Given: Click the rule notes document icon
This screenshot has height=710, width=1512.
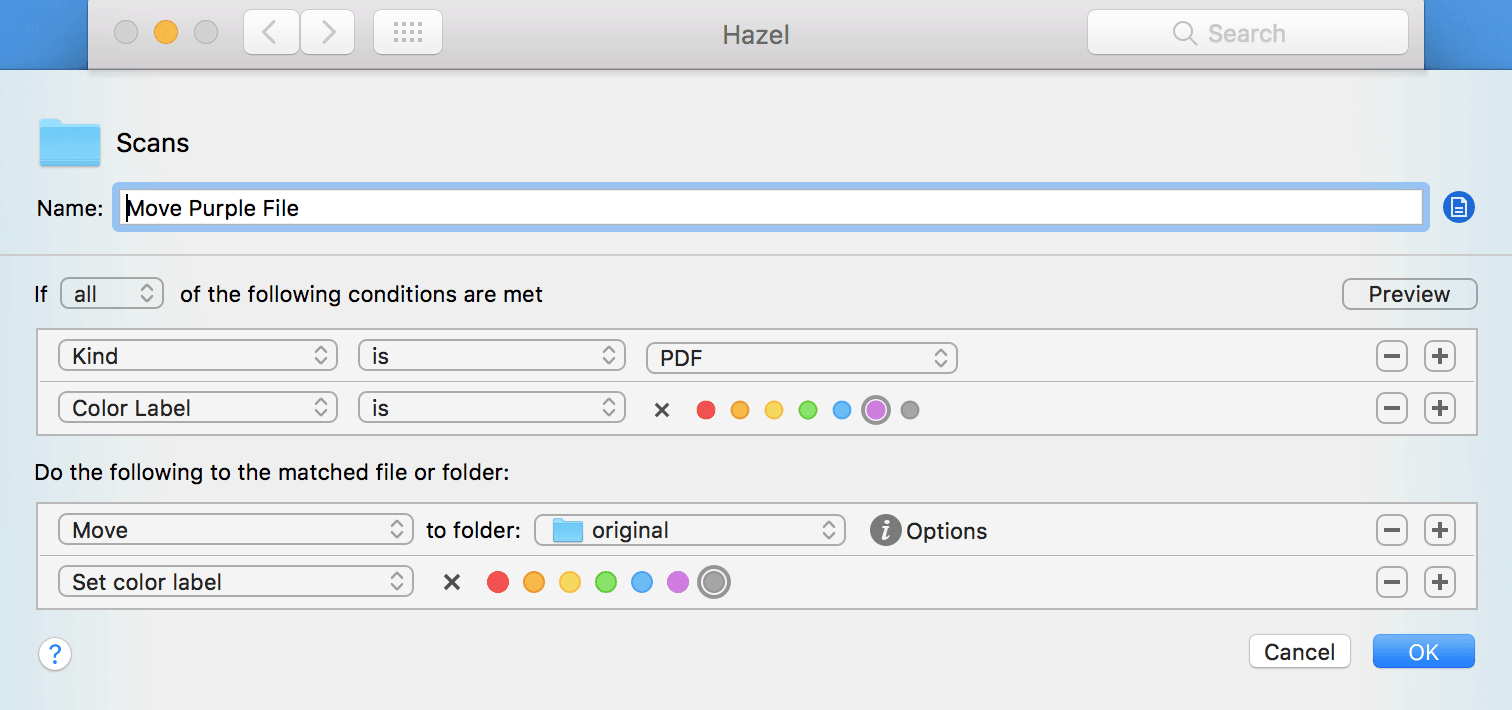Looking at the screenshot, I should click(x=1458, y=208).
